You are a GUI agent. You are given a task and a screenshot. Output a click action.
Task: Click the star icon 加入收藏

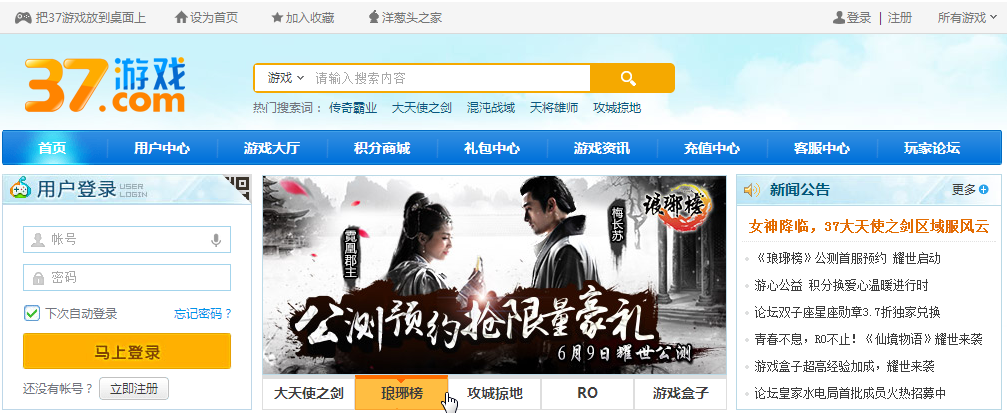(x=277, y=17)
